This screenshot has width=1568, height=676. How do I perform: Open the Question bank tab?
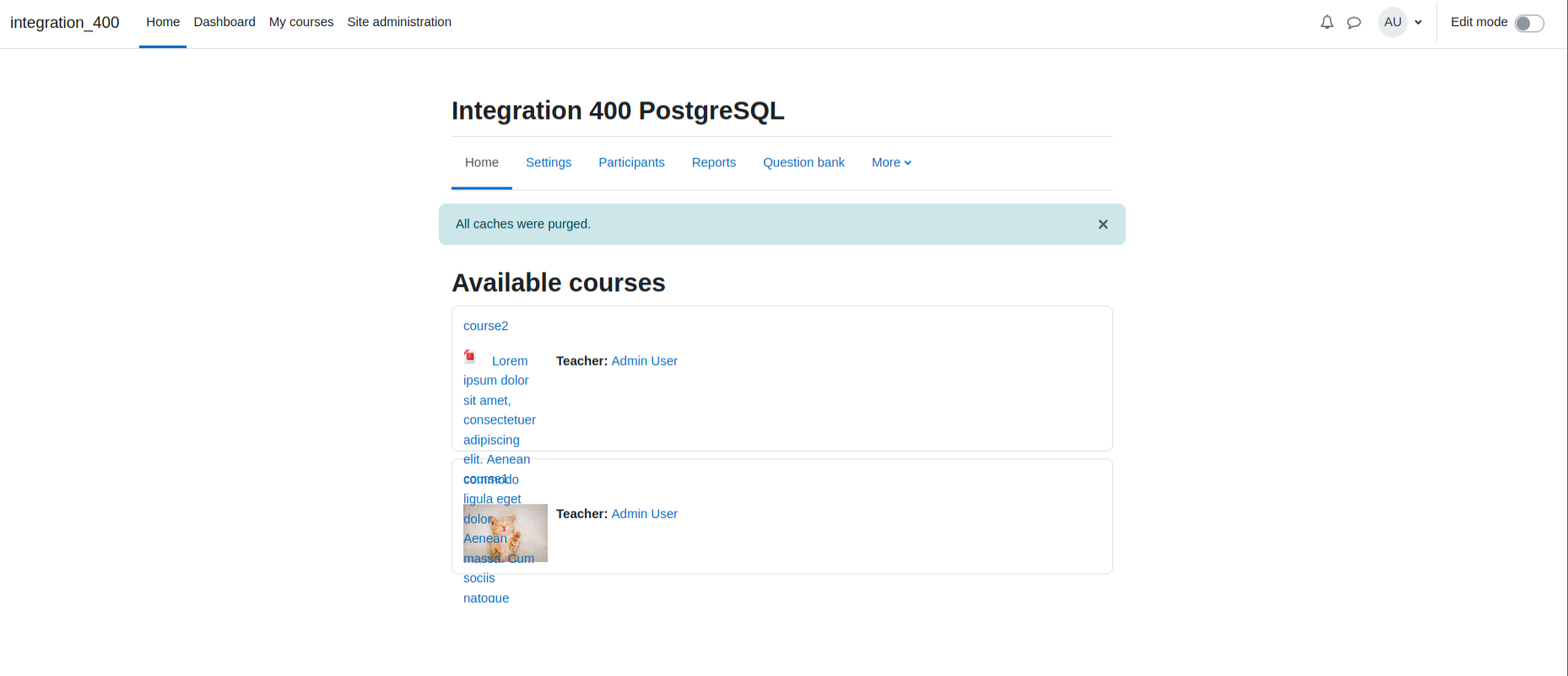[x=803, y=162]
